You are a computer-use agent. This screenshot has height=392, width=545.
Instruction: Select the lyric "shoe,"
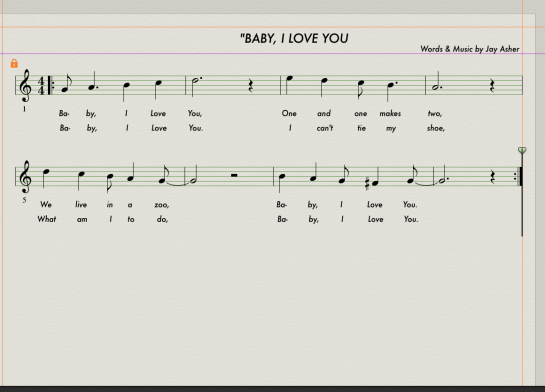pos(436,128)
